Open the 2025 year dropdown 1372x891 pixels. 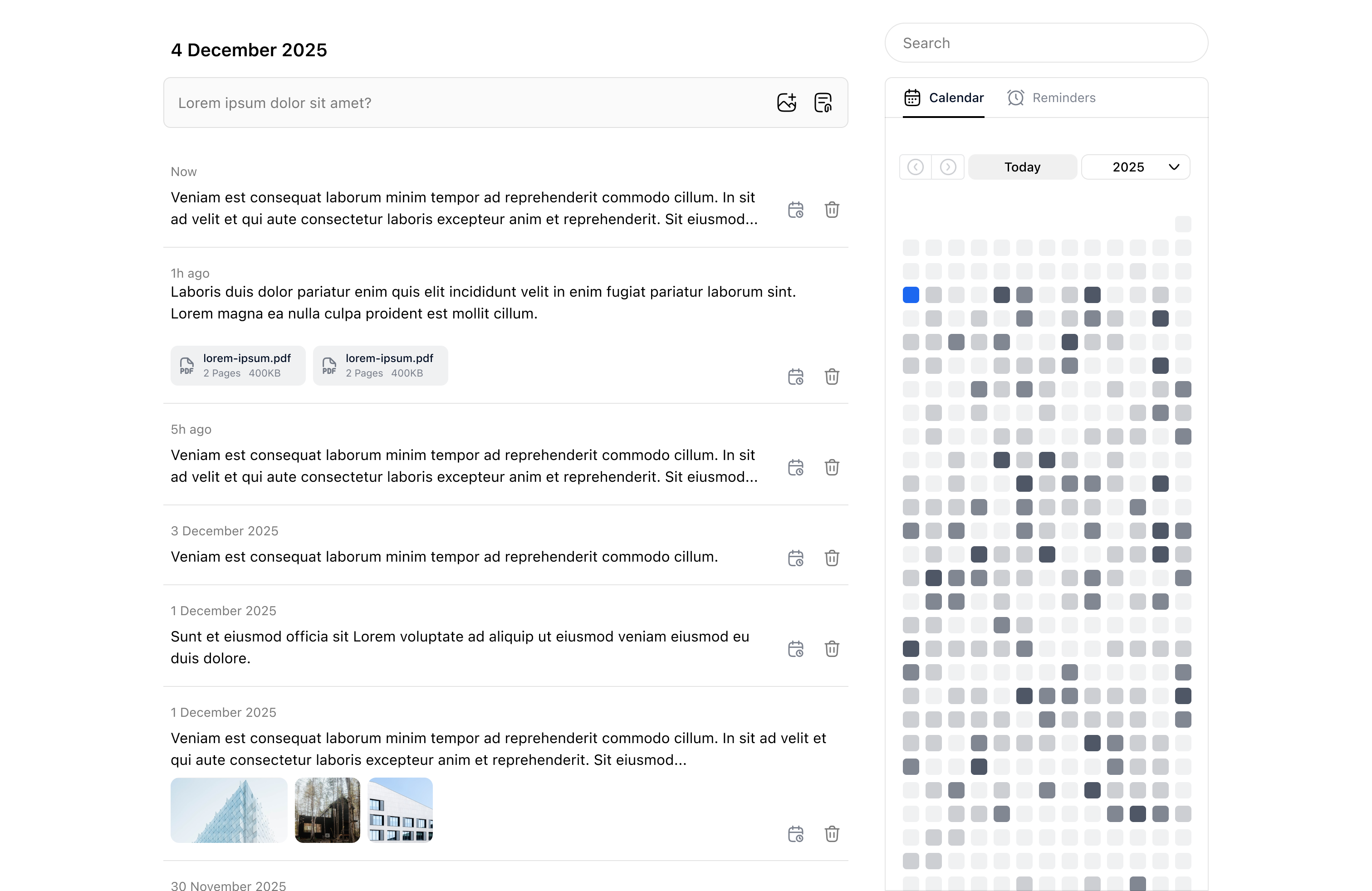click(1135, 167)
